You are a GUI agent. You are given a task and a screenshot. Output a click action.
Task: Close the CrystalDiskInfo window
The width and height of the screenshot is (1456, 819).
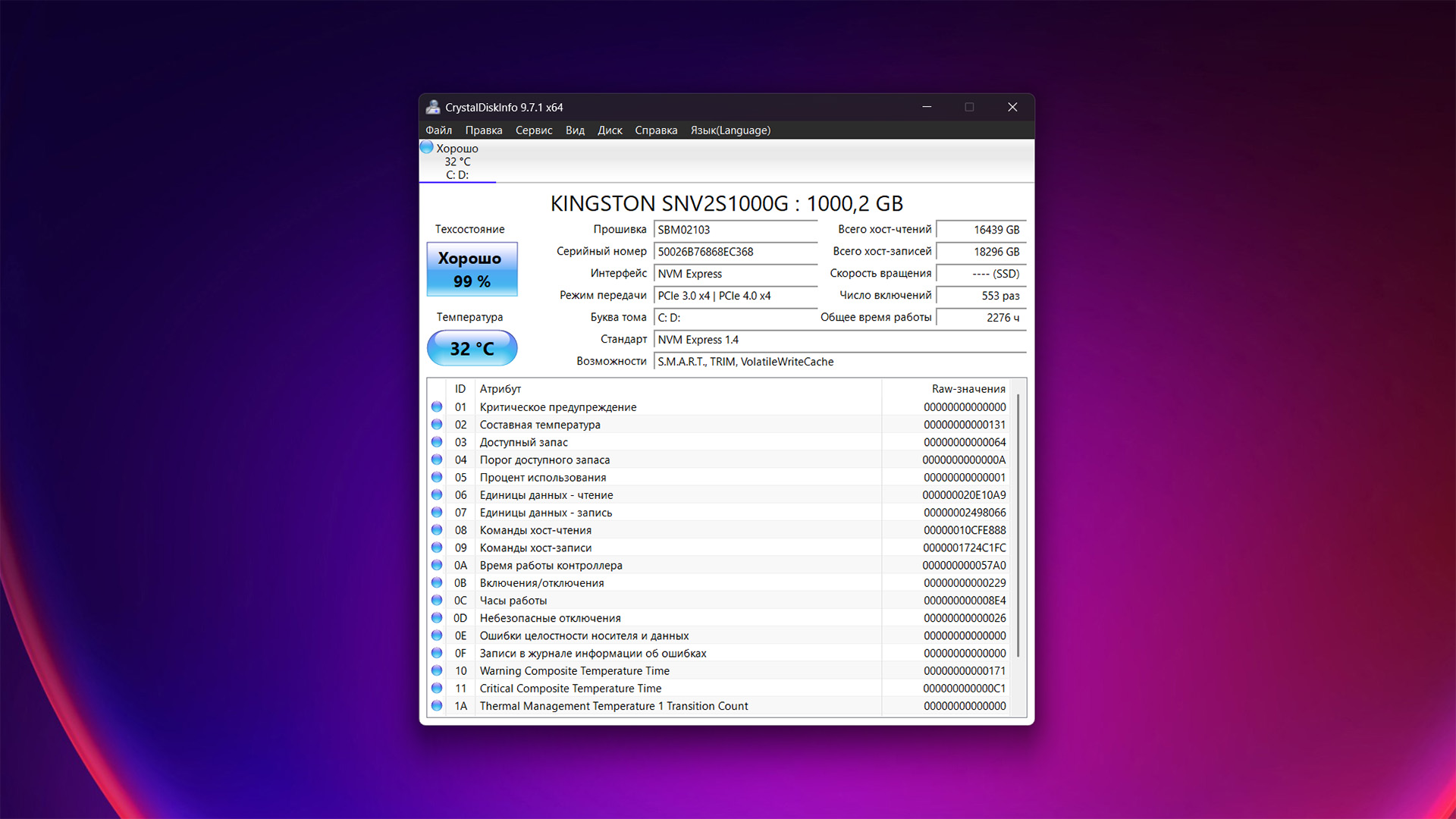point(1012,107)
